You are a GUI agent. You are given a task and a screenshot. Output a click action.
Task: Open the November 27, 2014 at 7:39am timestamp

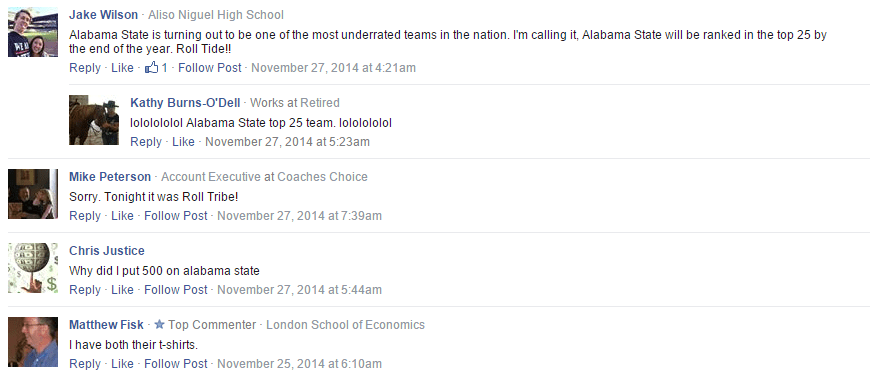coord(300,216)
